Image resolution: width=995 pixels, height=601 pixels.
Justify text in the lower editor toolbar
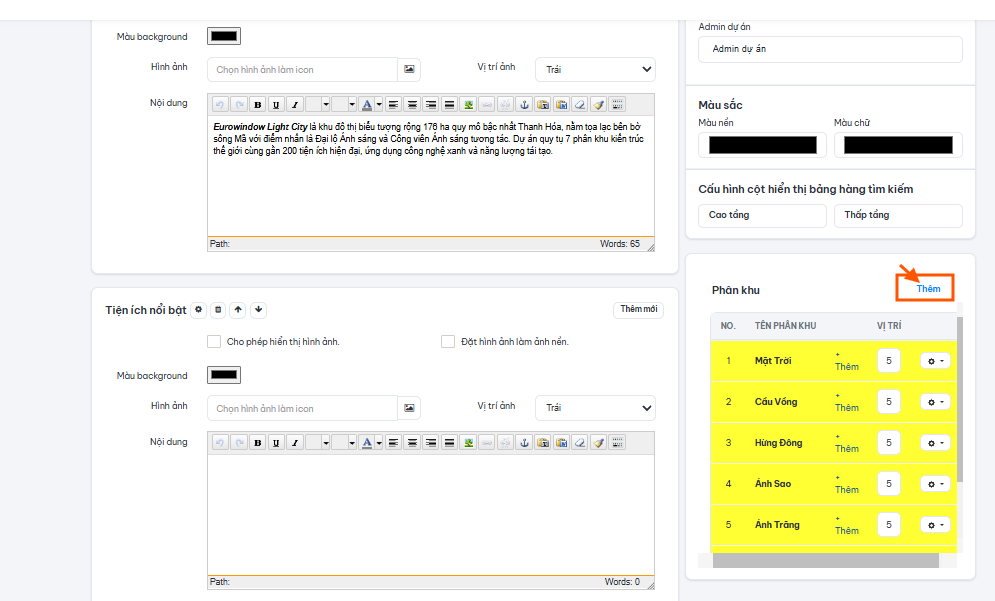(449, 442)
